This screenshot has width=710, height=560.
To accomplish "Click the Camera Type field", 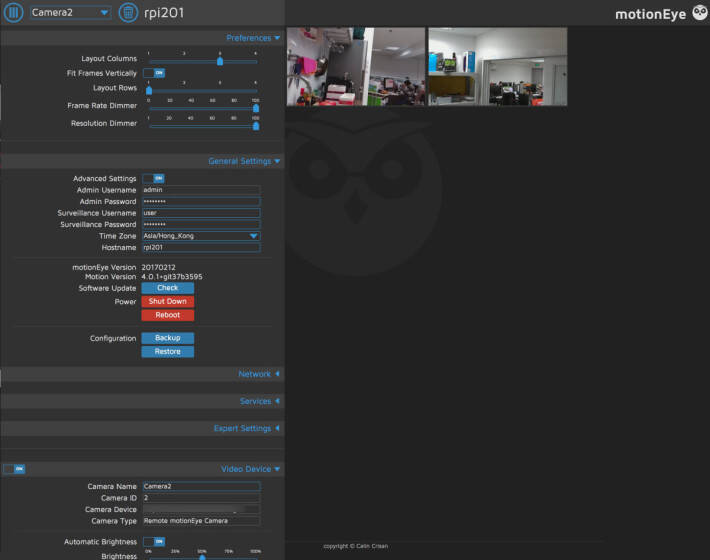I will (x=201, y=521).
